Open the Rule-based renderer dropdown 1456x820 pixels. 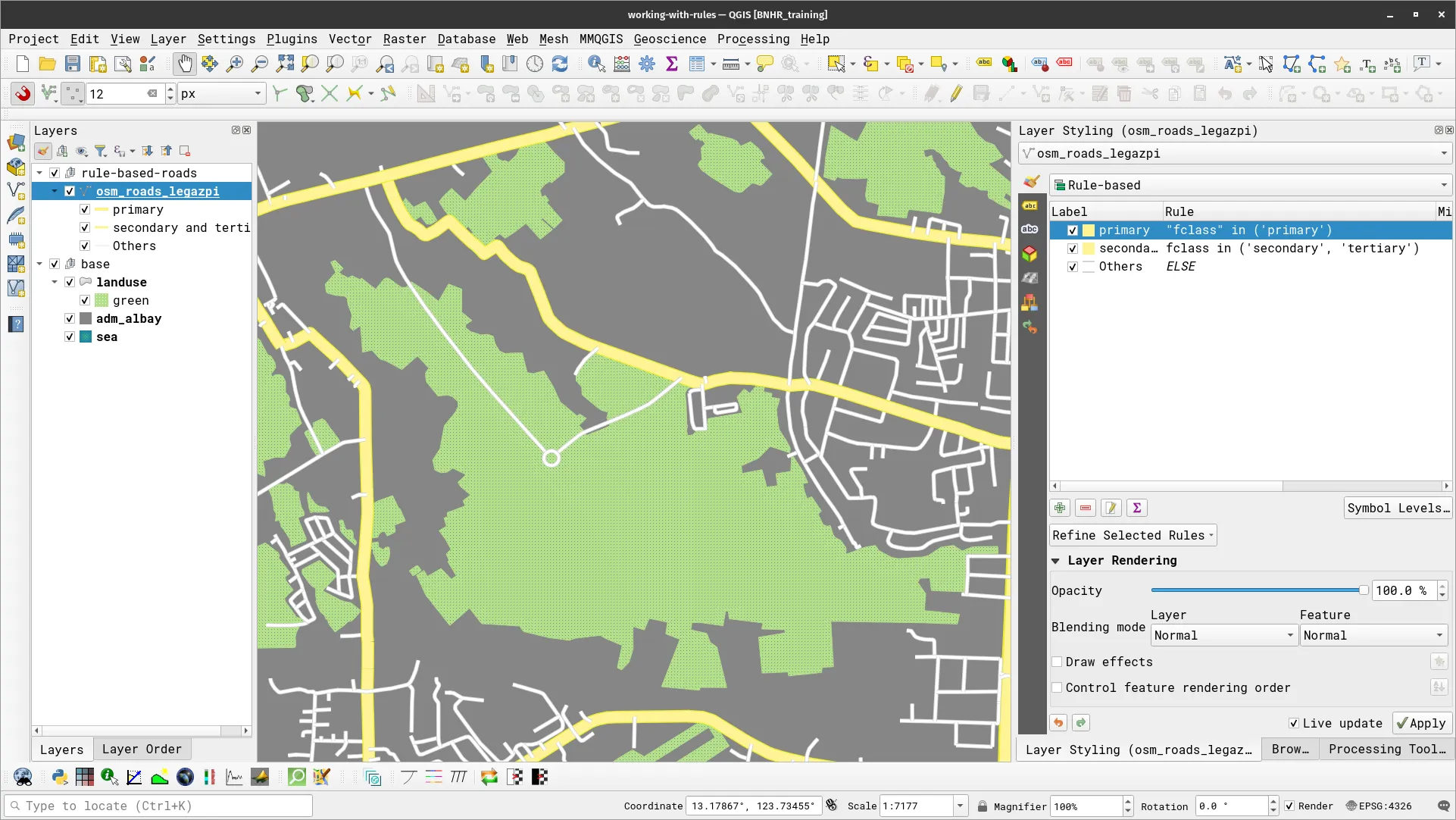coord(1250,185)
